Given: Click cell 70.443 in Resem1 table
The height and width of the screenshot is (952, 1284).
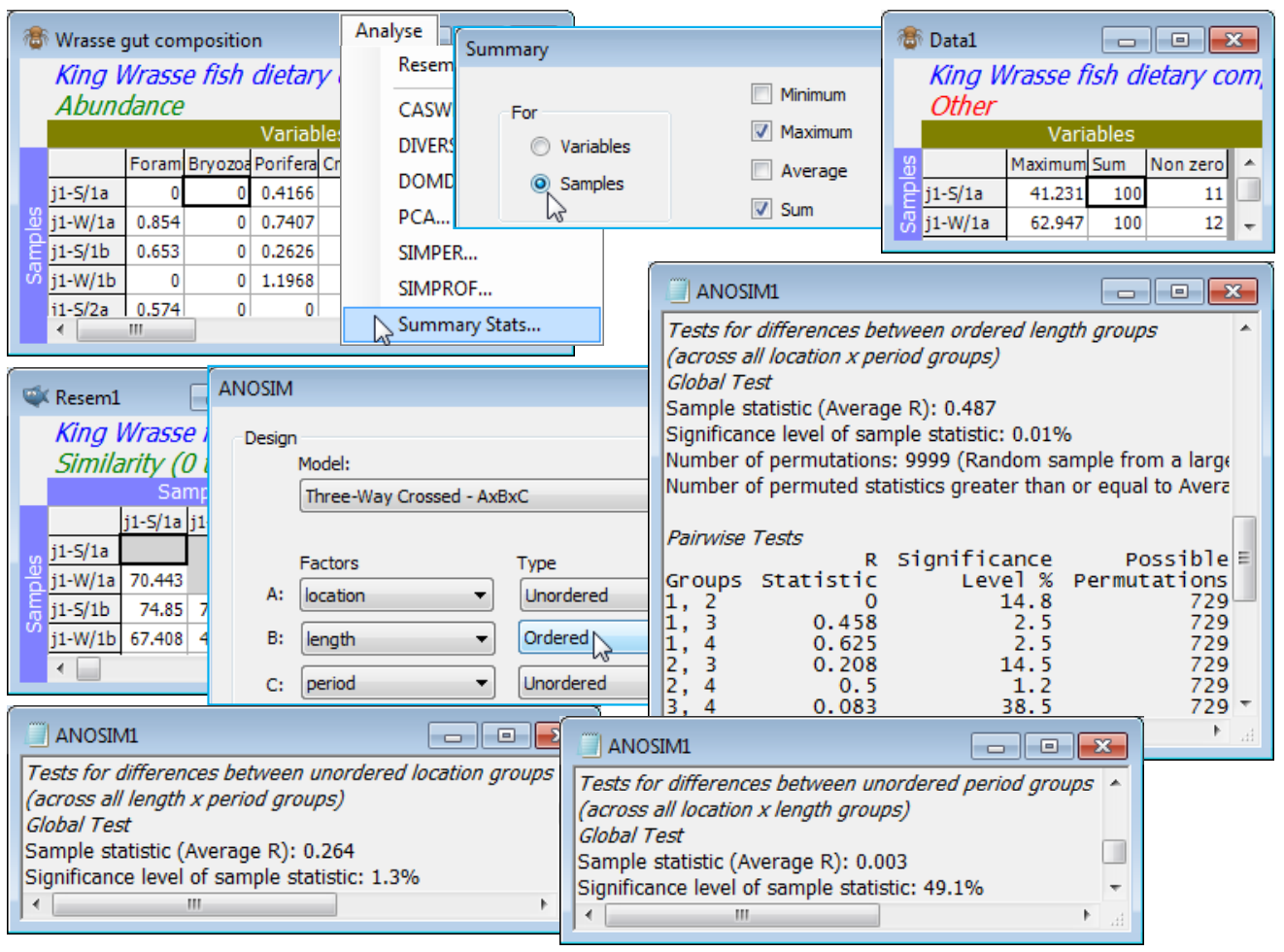Looking at the screenshot, I should point(154,580).
